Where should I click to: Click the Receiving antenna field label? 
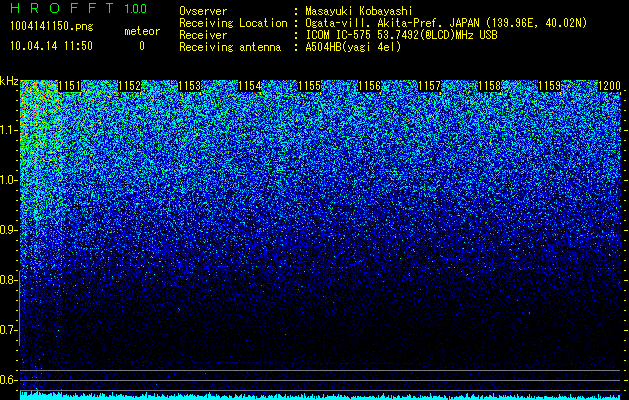(230, 47)
